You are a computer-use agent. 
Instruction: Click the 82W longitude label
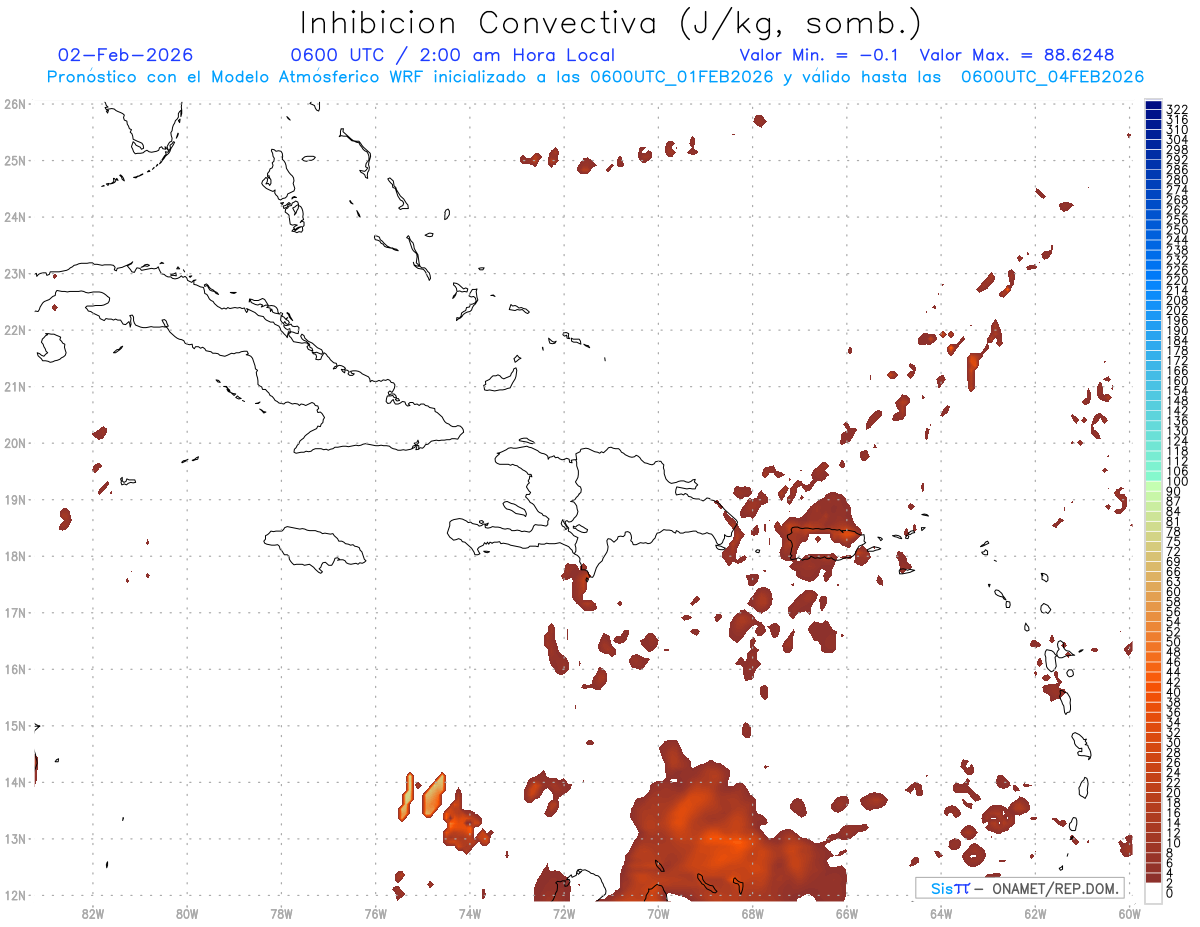tap(93, 913)
